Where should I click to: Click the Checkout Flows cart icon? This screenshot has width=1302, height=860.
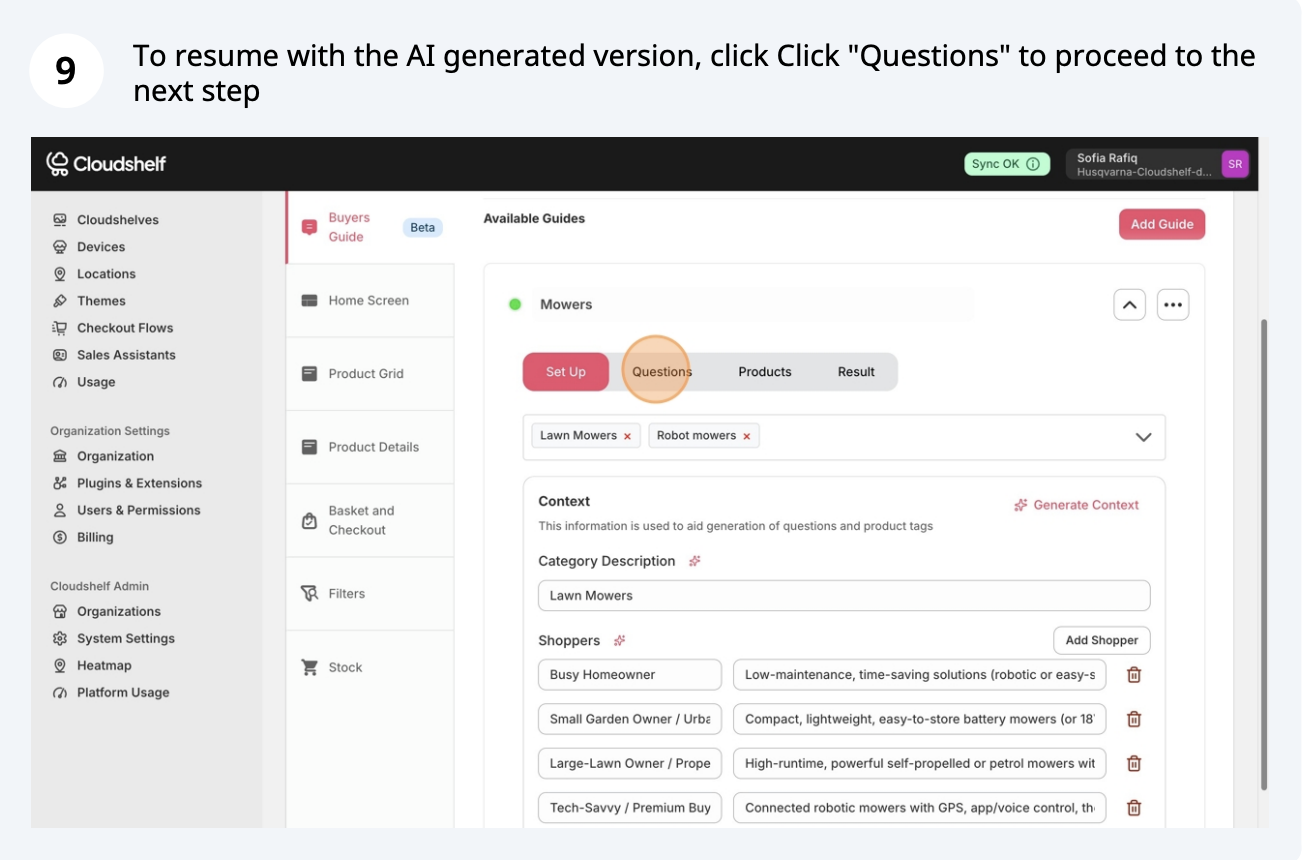60,328
